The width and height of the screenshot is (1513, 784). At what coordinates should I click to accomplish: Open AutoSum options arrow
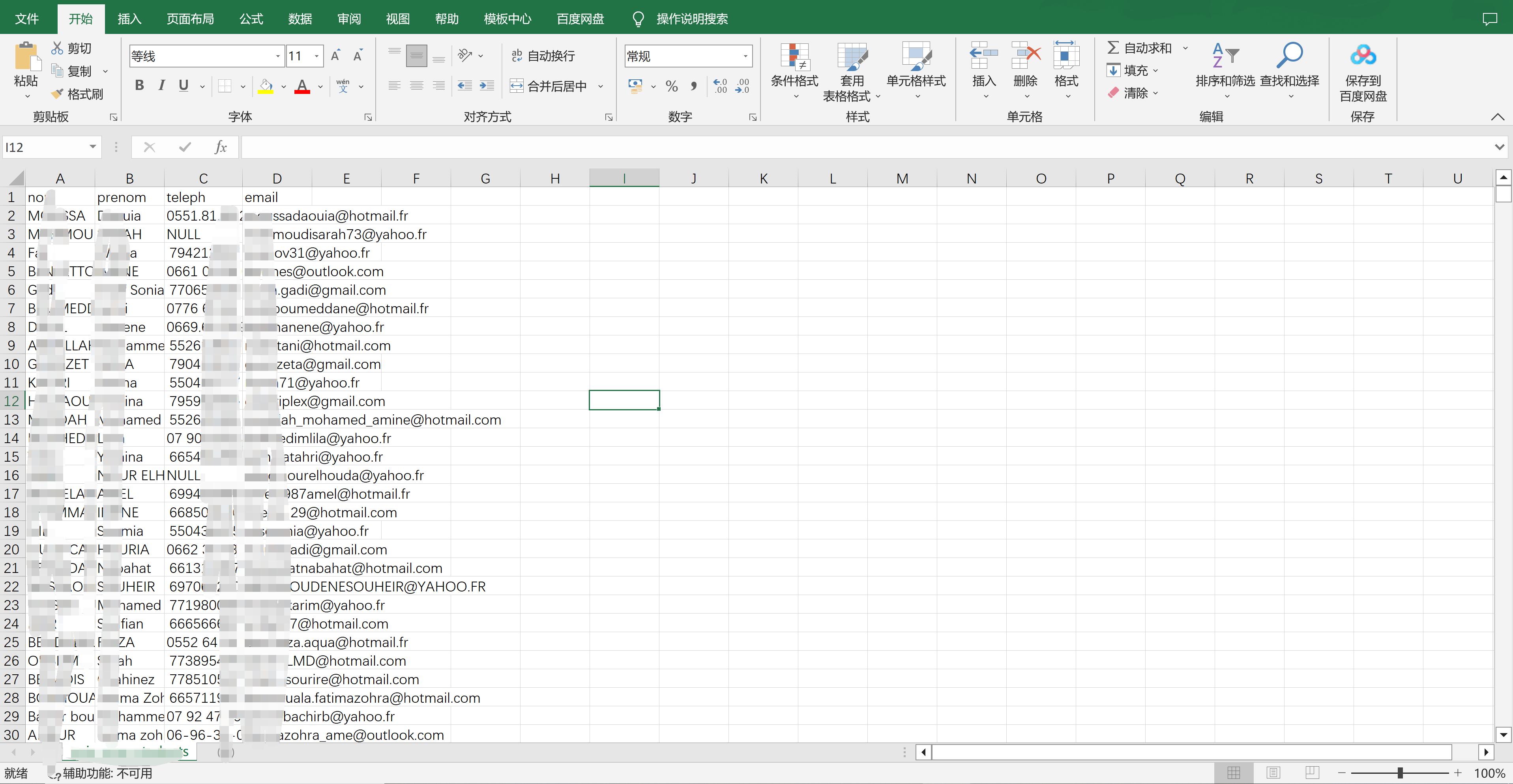(1186, 48)
